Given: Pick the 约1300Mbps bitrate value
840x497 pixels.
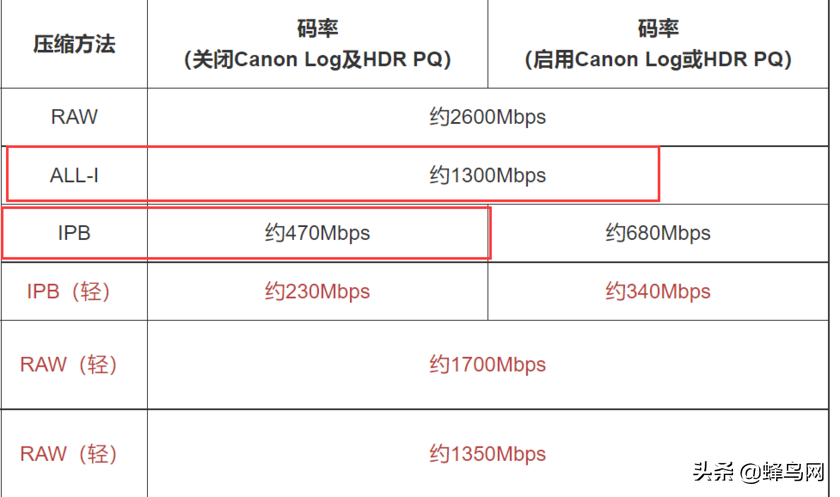Looking at the screenshot, I should 488,176.
